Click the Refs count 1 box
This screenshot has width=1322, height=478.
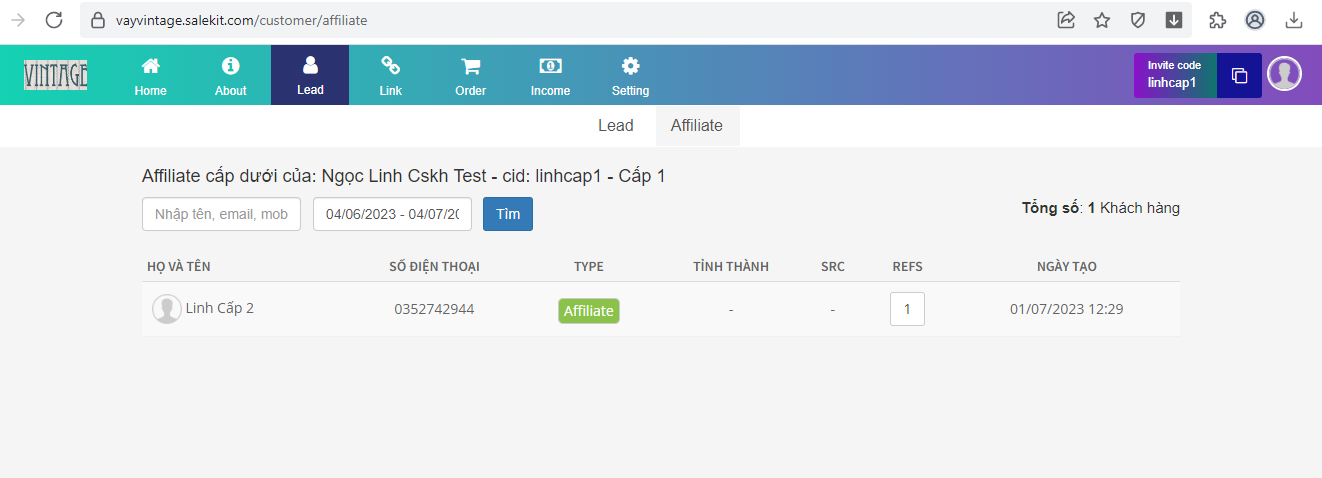click(x=907, y=309)
